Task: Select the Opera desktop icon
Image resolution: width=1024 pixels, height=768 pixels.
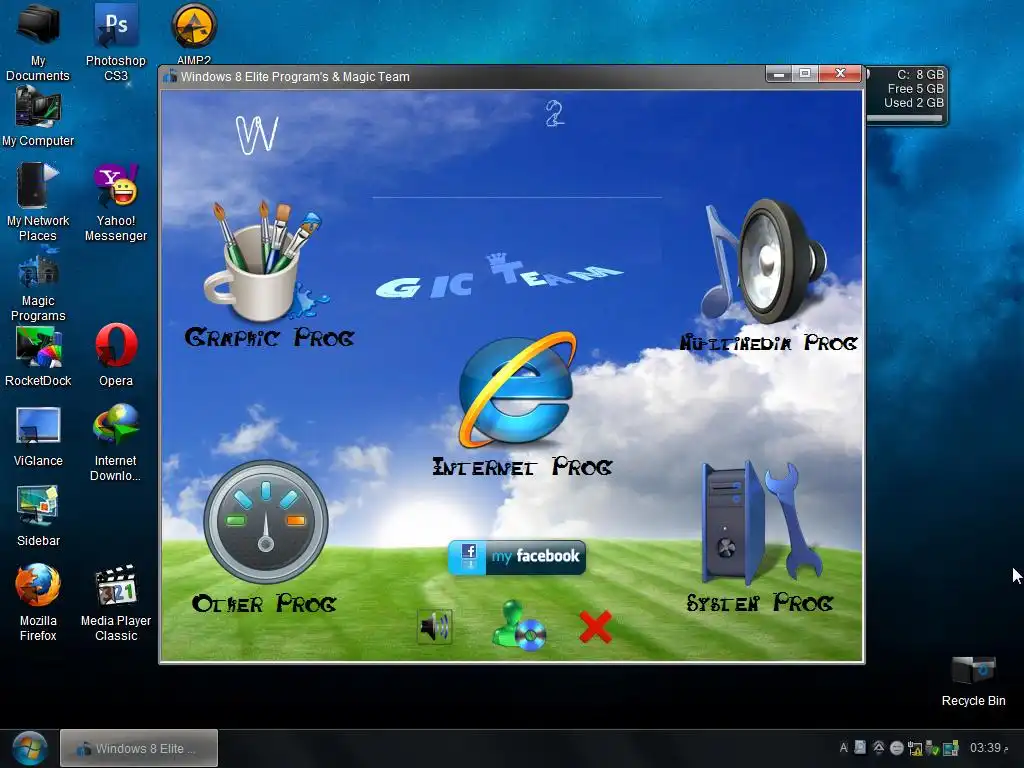Action: pyautogui.click(x=116, y=355)
